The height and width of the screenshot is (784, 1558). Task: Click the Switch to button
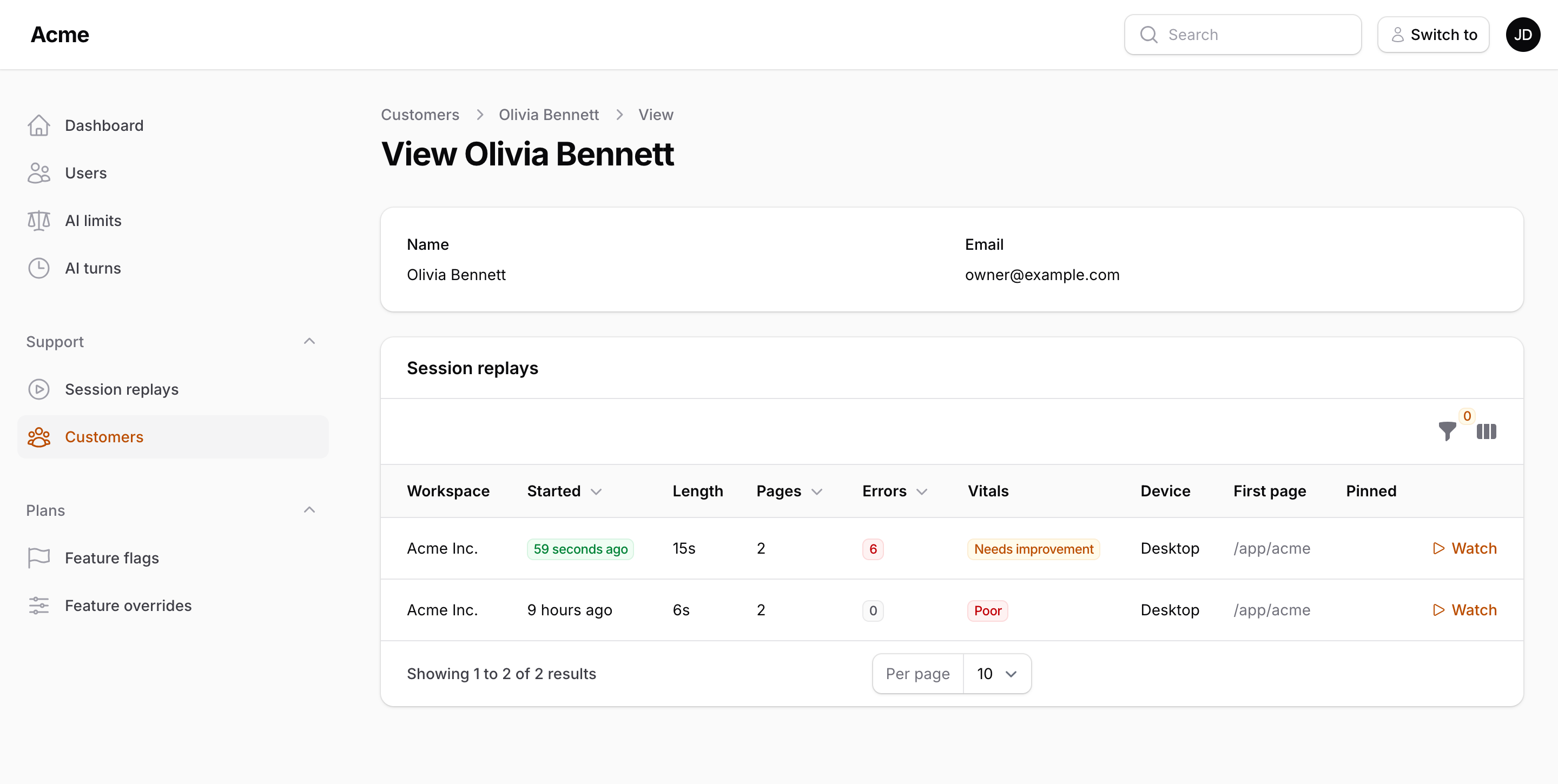[x=1434, y=35]
